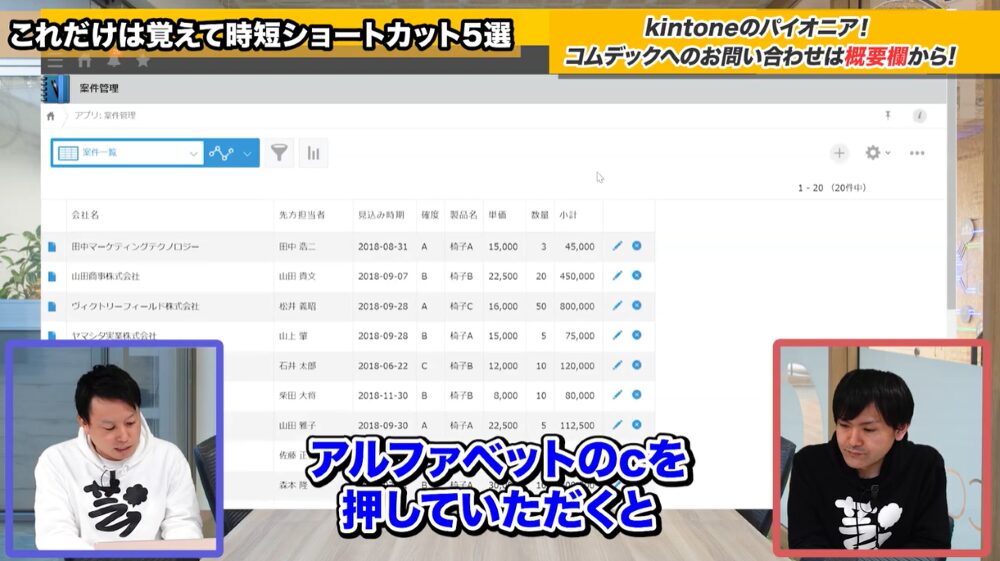The height and width of the screenshot is (561, 1000).
Task: Delete the 山上 肇 row
Action: (x=636, y=335)
